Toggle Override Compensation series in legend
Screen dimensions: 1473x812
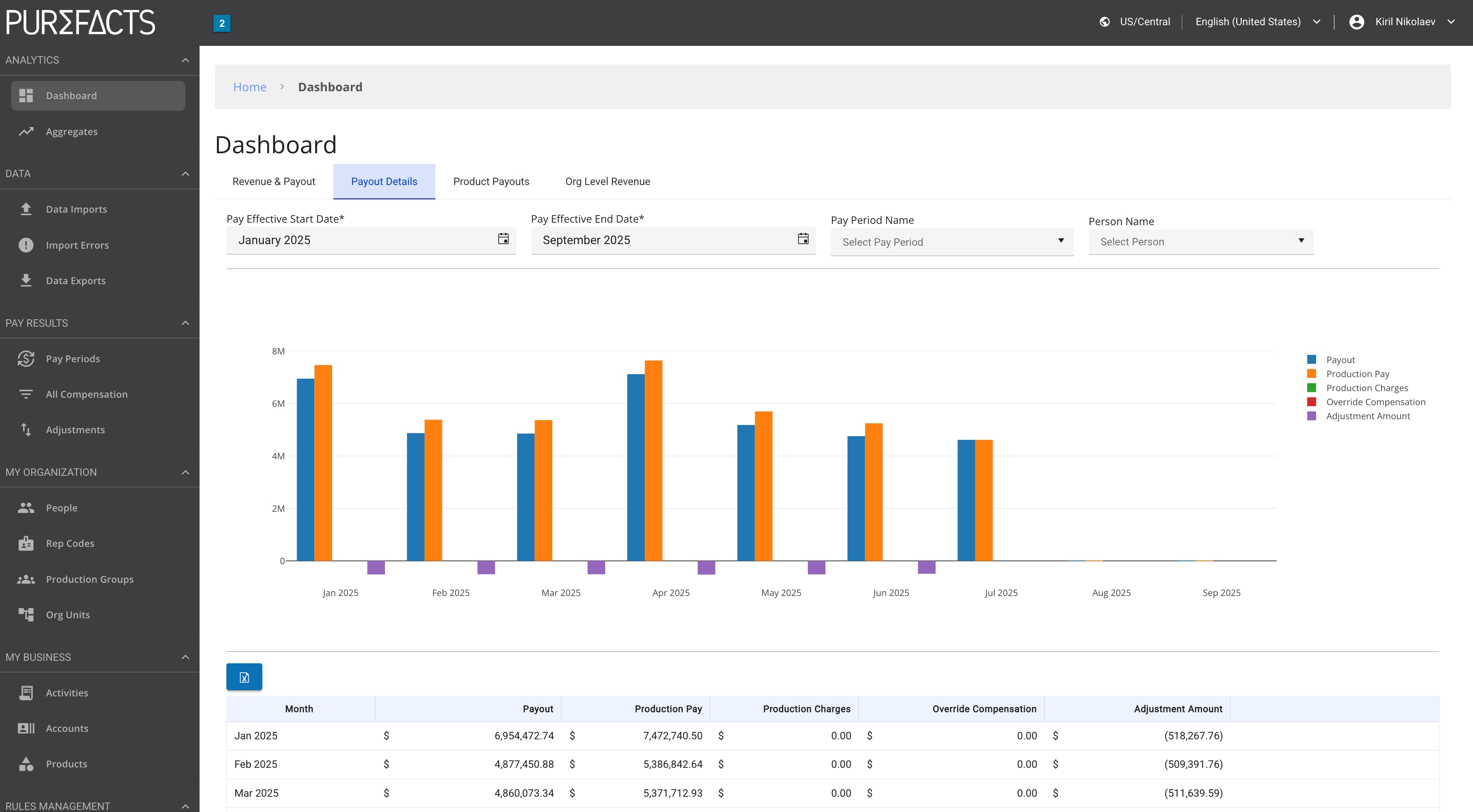(1366, 402)
